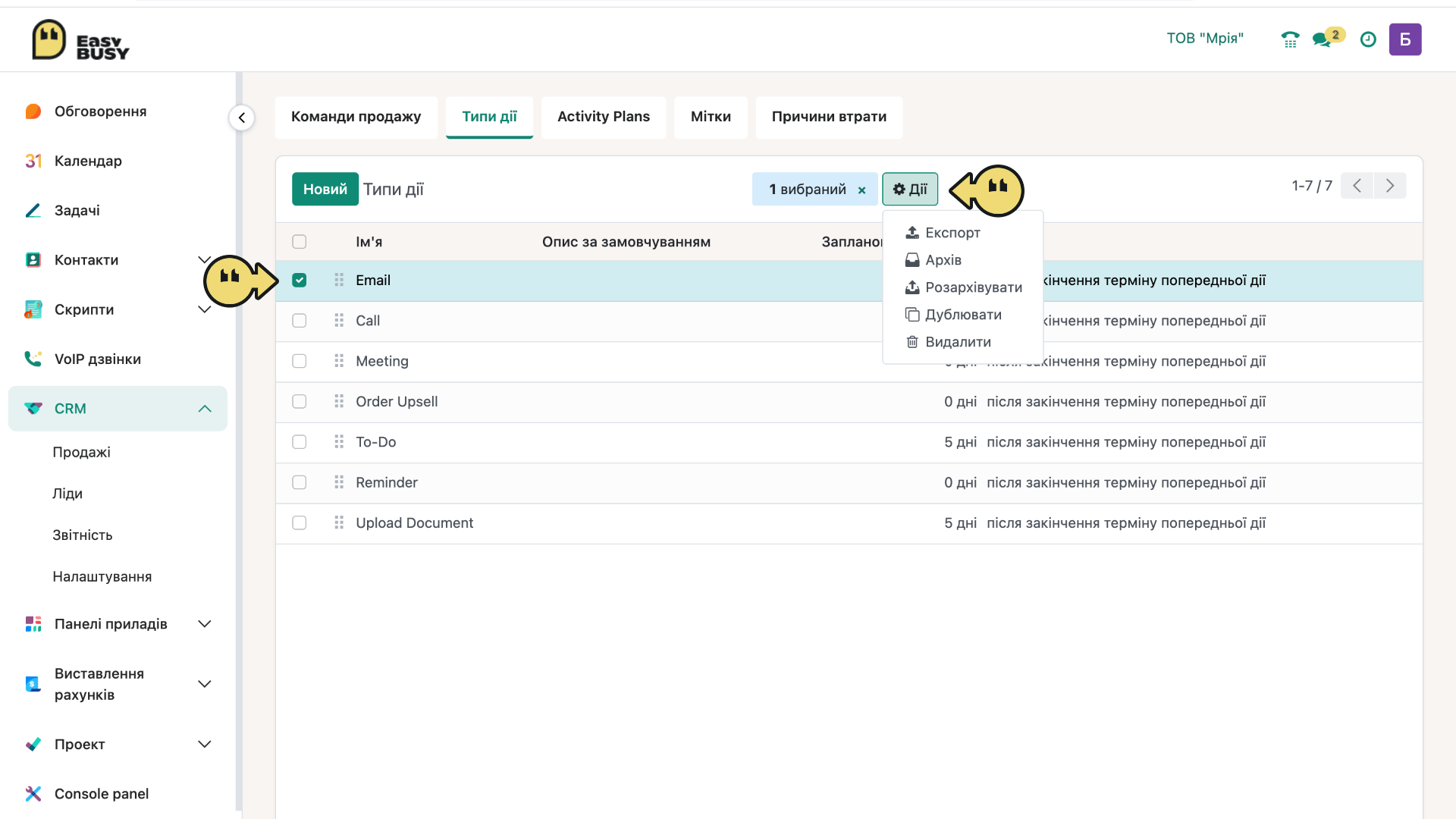
Task: Toggle the select-all header checkbox
Action: click(x=300, y=242)
